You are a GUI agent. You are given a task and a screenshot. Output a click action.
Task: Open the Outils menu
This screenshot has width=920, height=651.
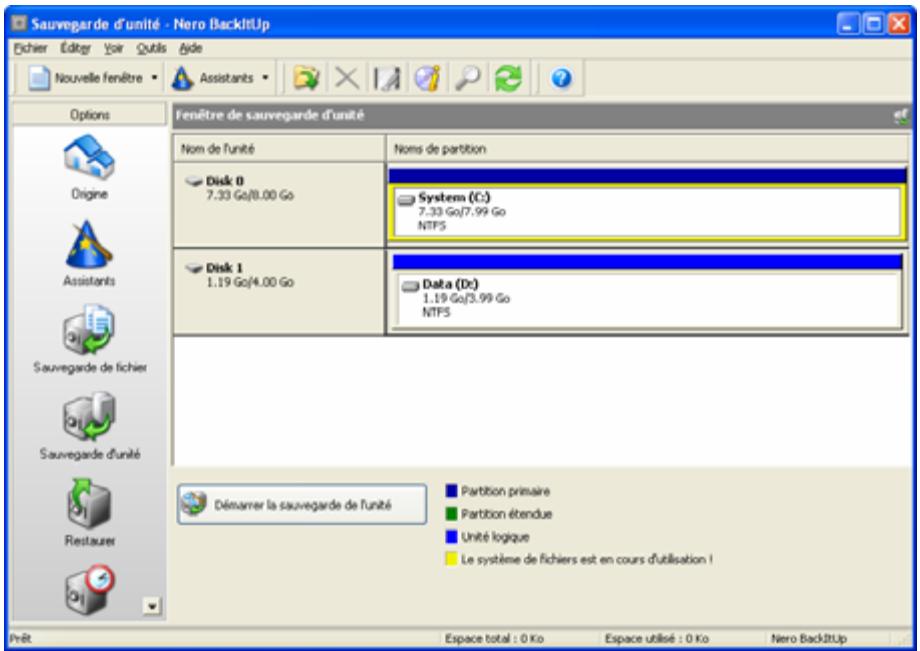(151, 48)
